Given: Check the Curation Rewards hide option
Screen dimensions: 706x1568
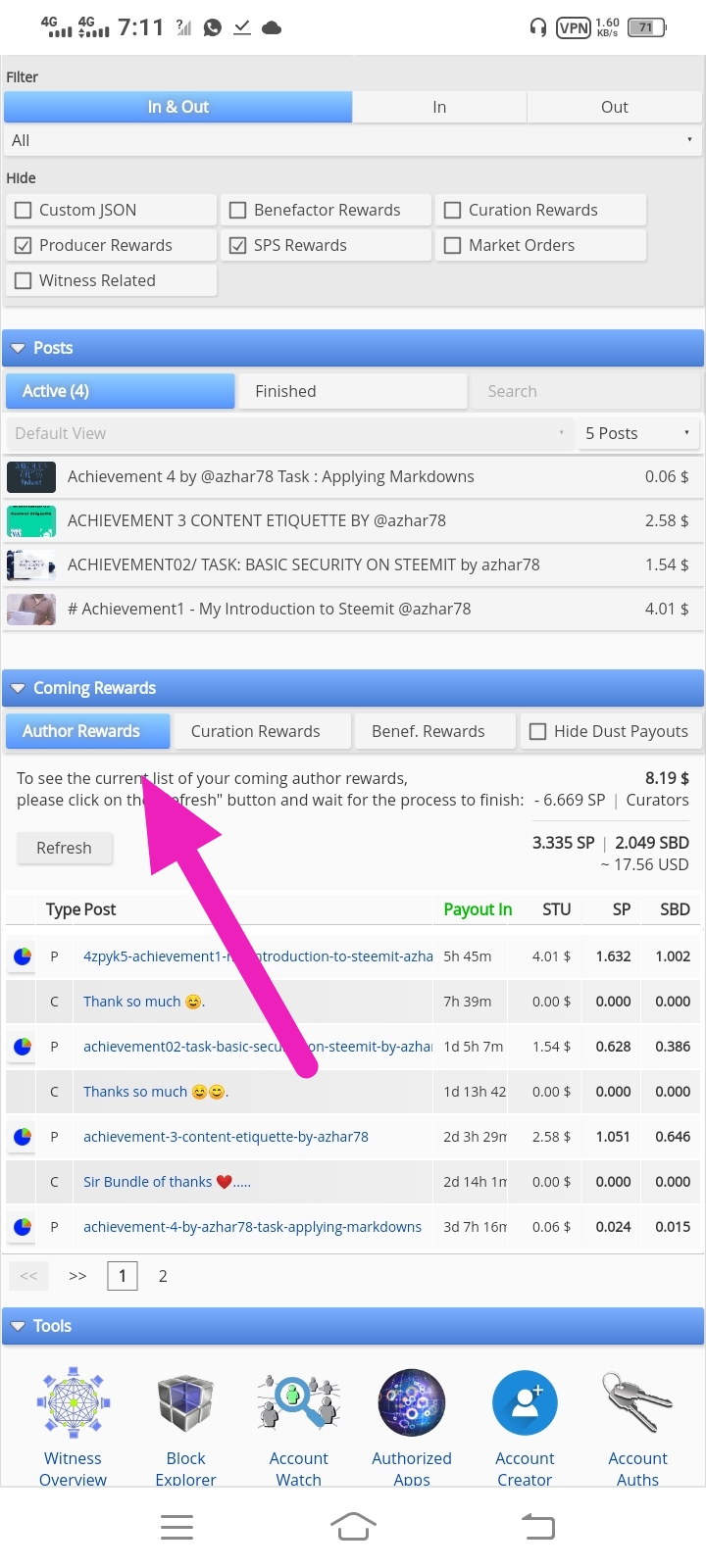Looking at the screenshot, I should point(452,210).
